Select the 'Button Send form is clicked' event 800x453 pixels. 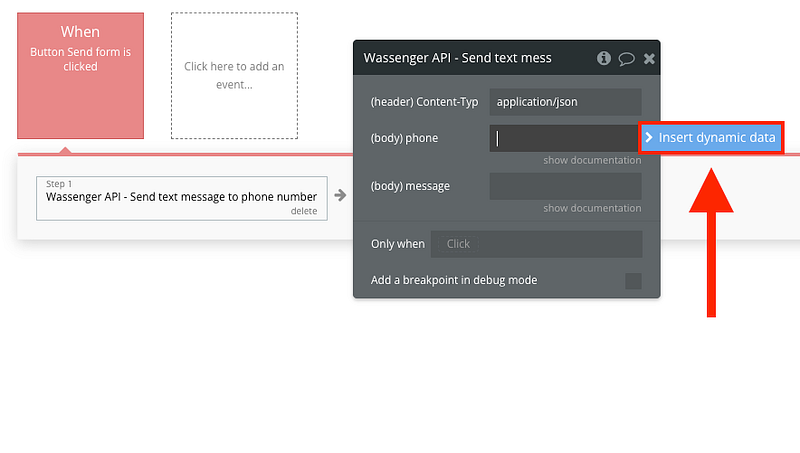80,75
